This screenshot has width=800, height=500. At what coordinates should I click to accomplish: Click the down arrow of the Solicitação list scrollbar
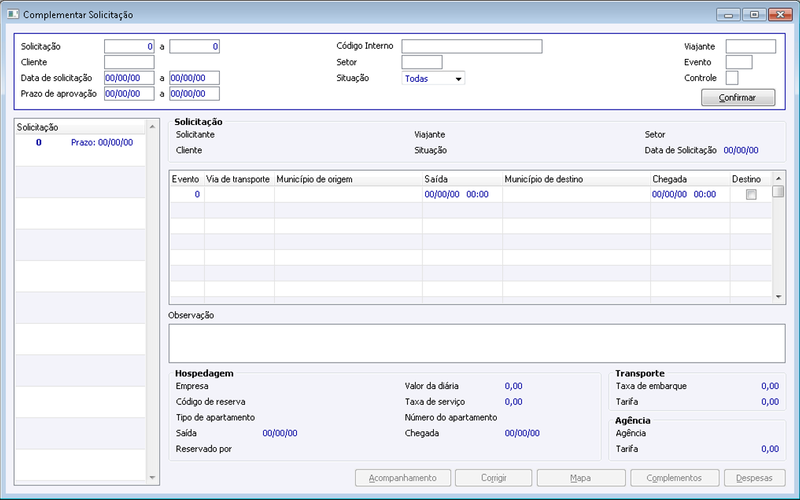point(152,478)
